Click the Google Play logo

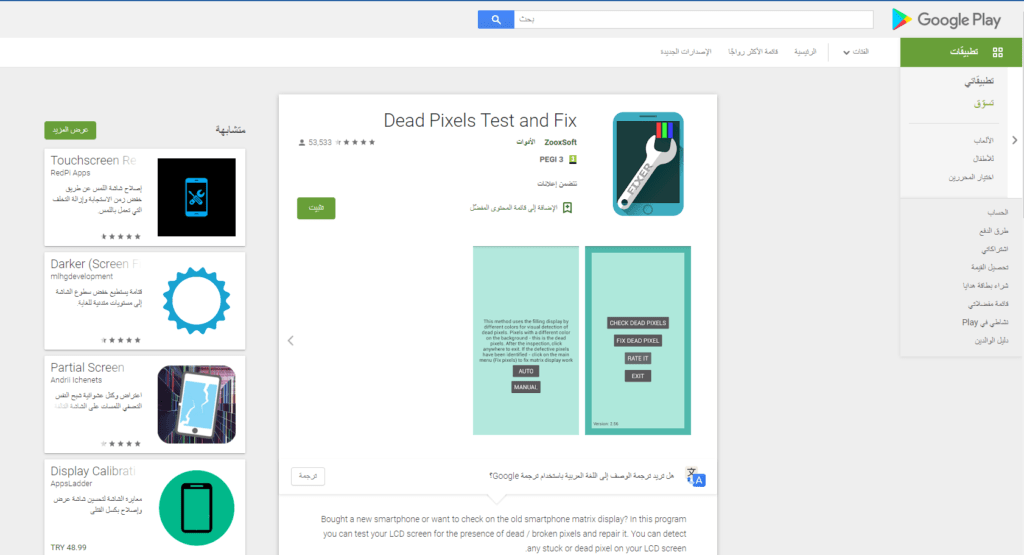[945, 19]
